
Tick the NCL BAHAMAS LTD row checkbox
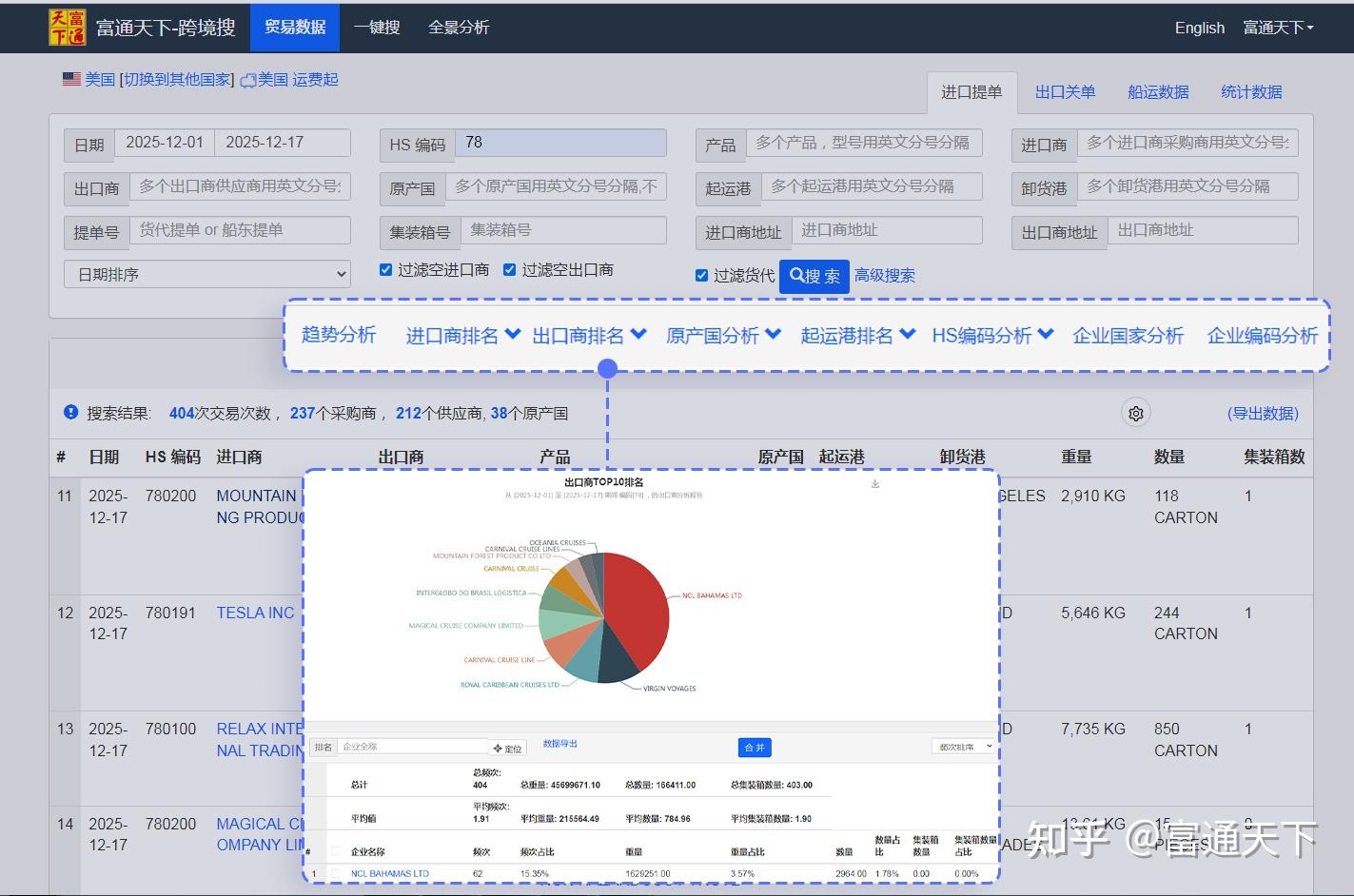(335, 873)
